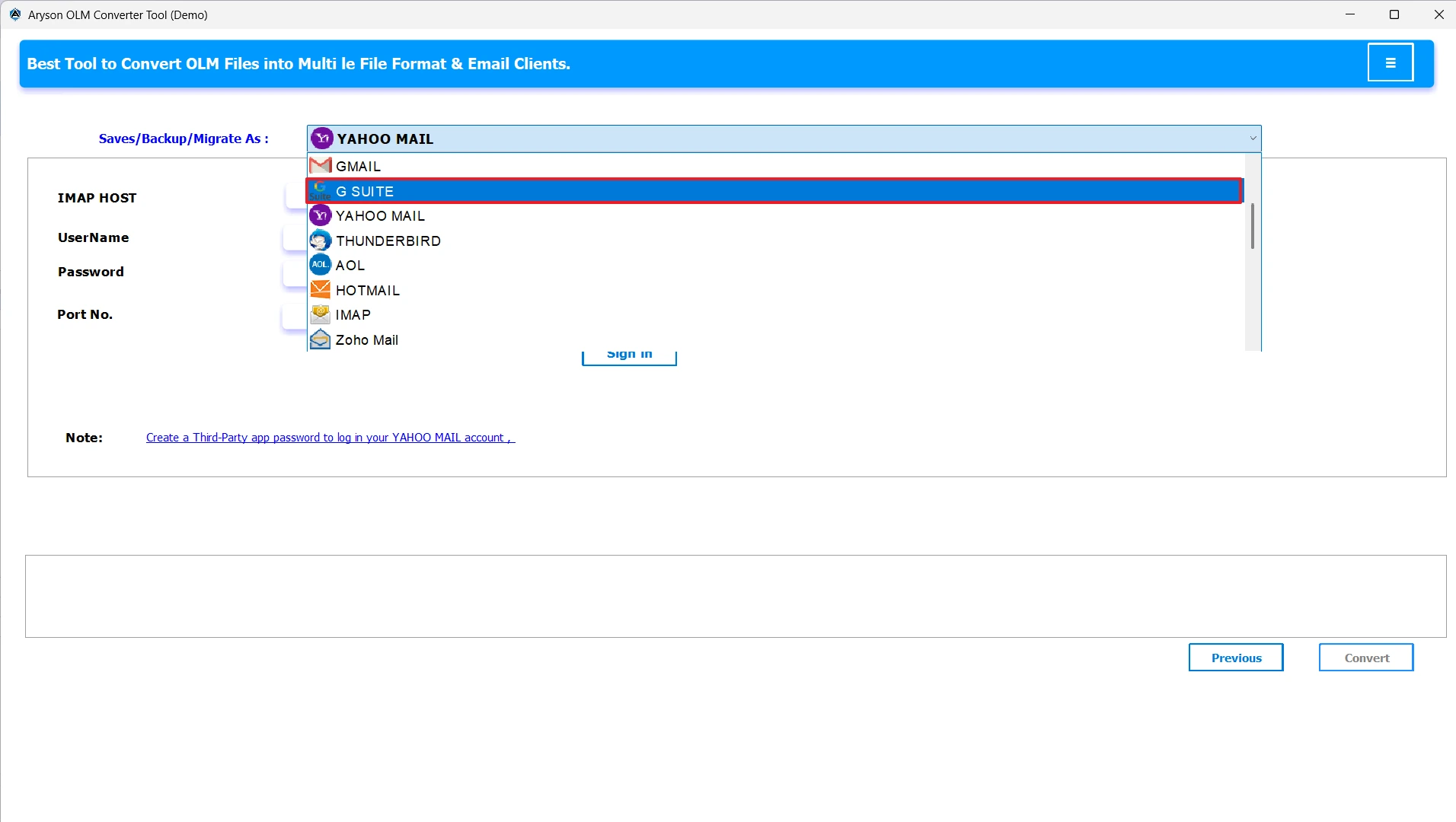Screen dimensions: 1456x822
Task: Click the Thunderbird icon
Action: [320, 240]
